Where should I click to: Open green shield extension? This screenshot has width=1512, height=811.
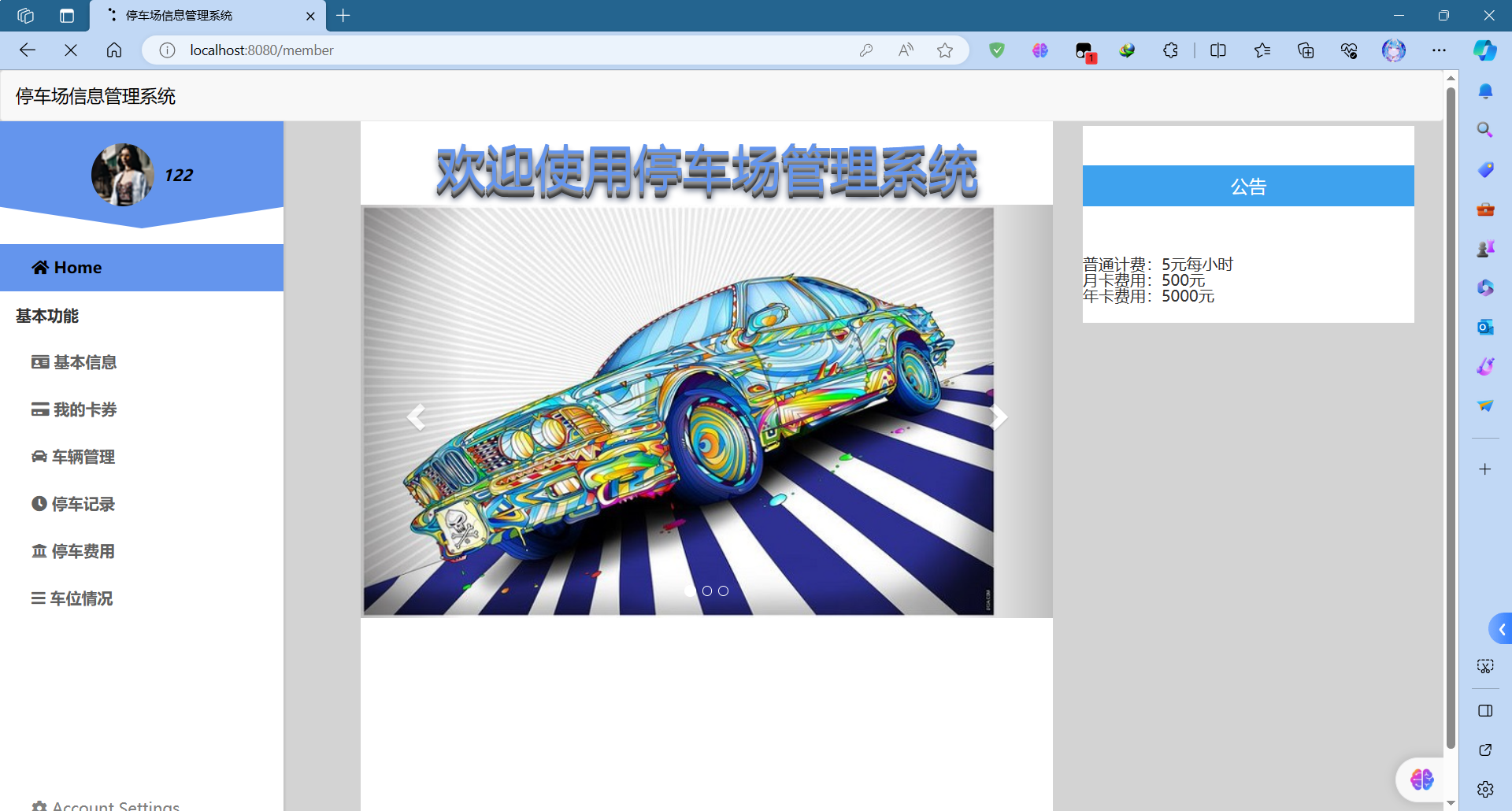(x=997, y=50)
